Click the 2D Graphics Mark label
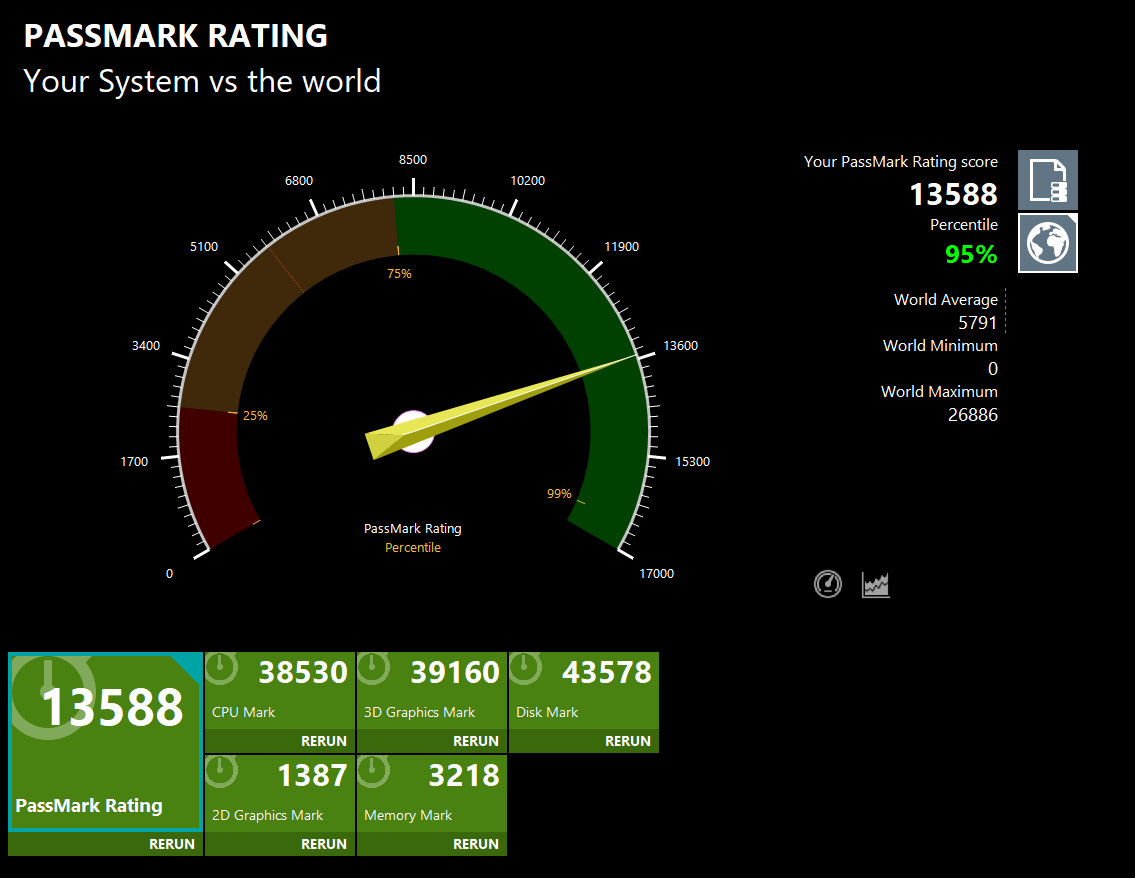The image size is (1135, 878). point(267,815)
